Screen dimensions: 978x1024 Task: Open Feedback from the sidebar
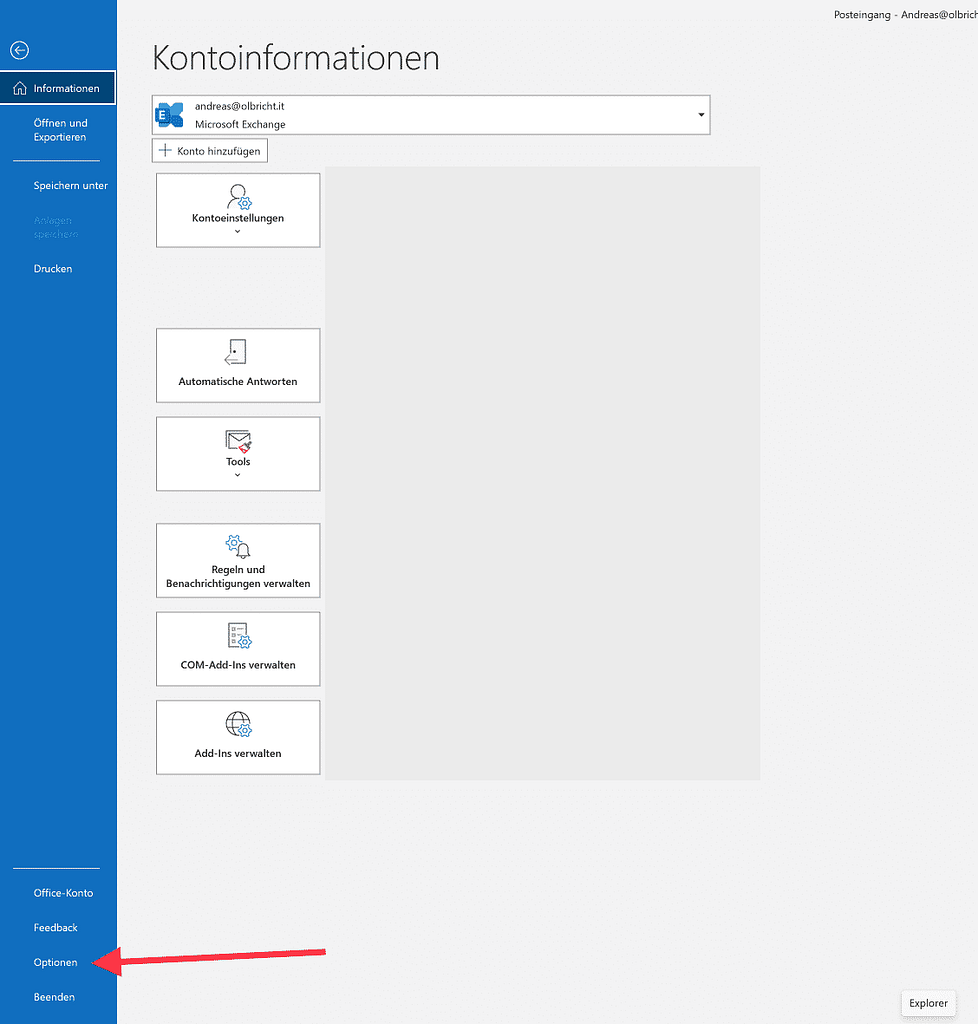tap(55, 927)
